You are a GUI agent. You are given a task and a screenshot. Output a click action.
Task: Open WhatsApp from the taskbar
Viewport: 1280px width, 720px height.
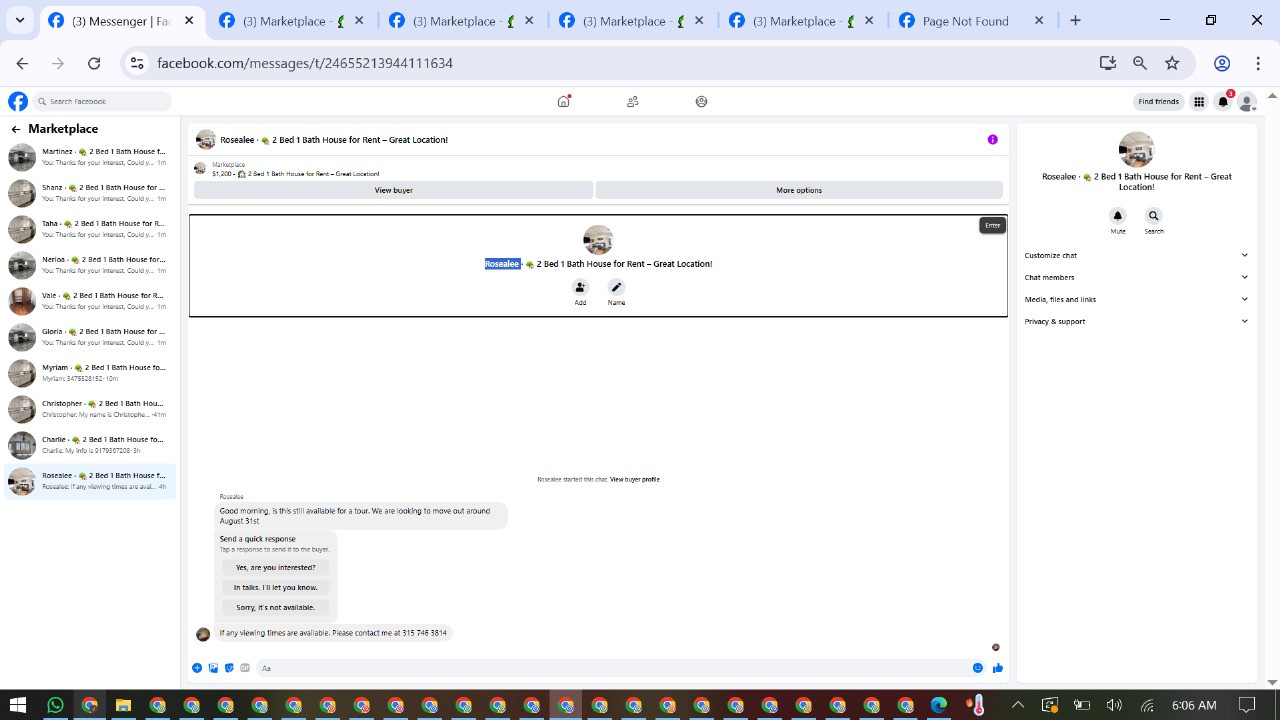click(x=55, y=705)
